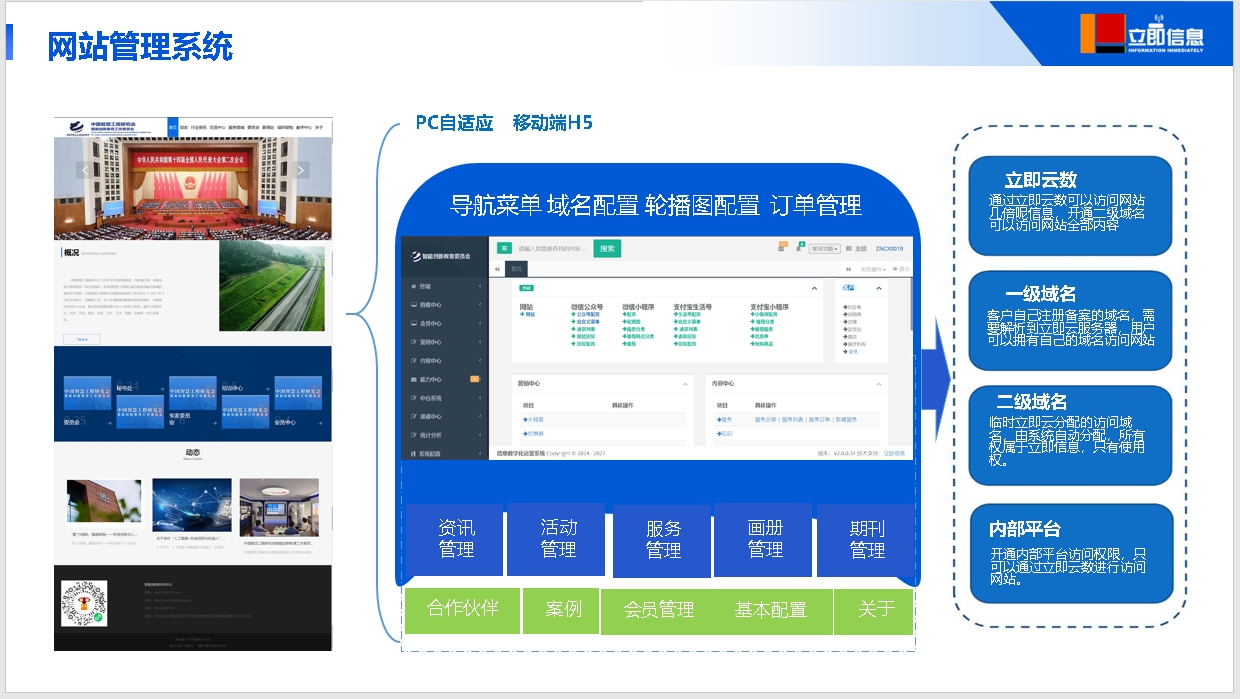Click the forward double-arrow on tab bar
This screenshot has width=1240, height=699.
pyautogui.click(x=848, y=269)
